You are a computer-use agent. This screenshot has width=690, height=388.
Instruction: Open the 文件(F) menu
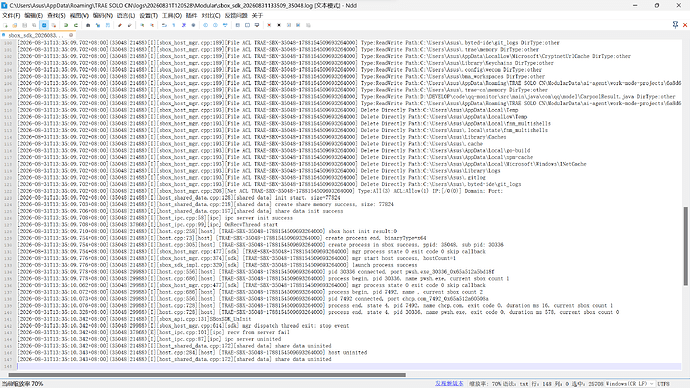tap(11, 15)
